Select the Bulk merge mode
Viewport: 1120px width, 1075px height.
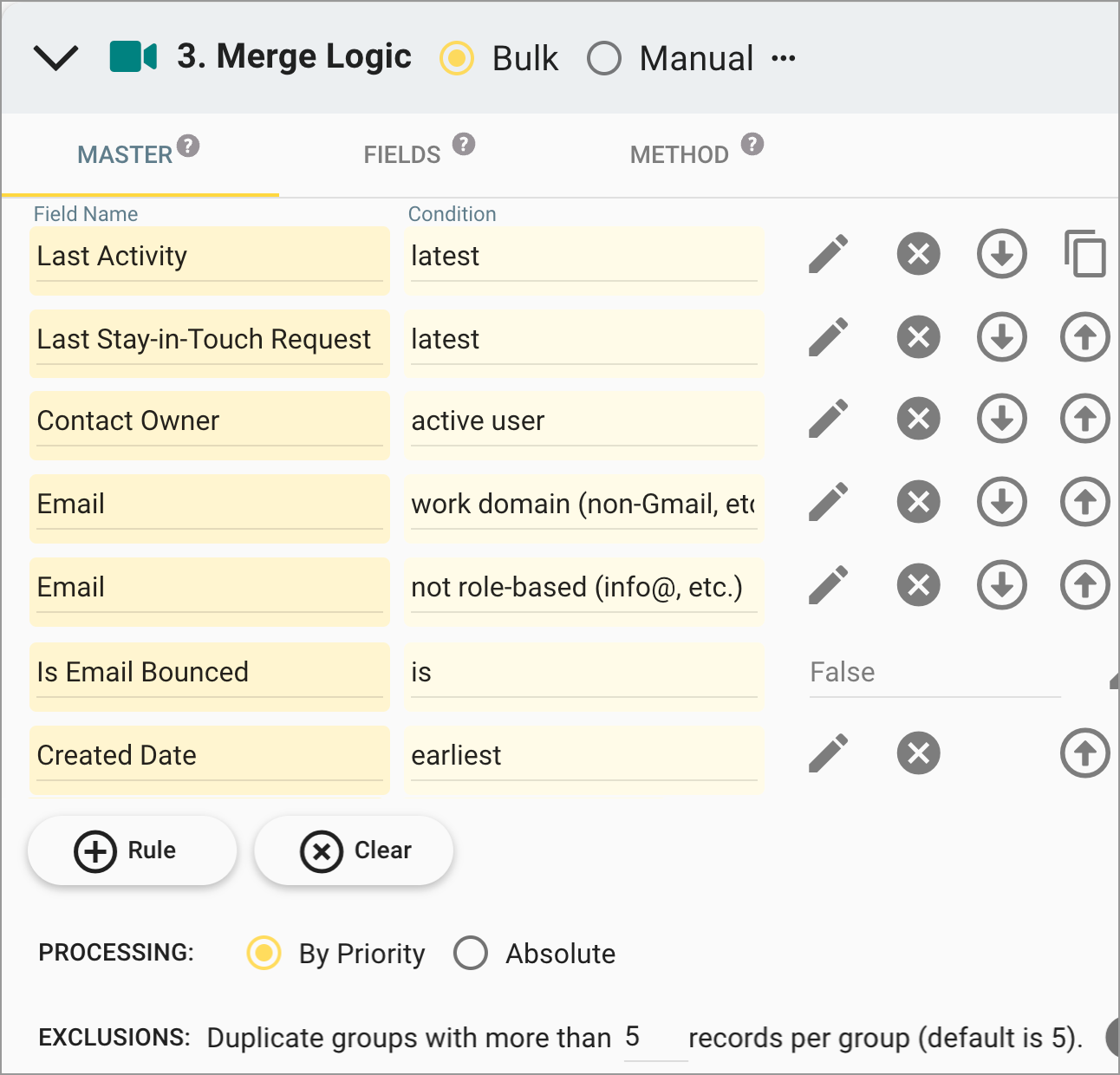coord(457,58)
